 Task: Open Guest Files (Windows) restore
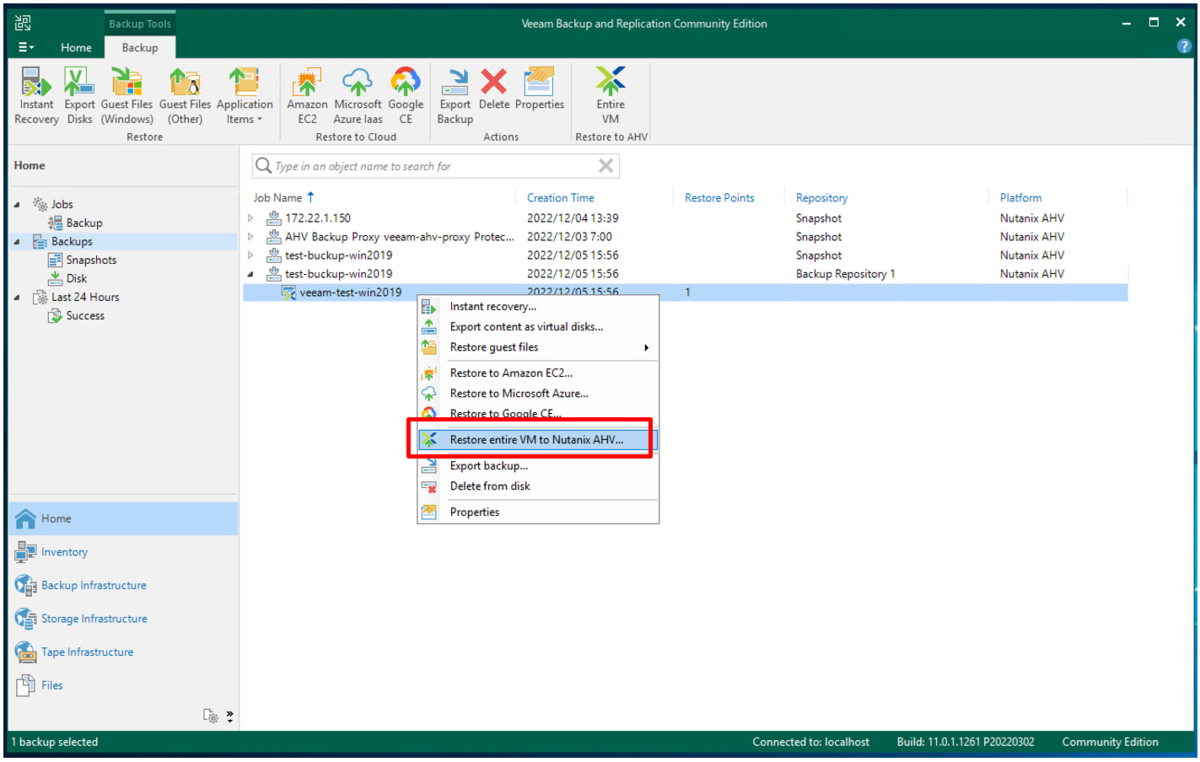point(127,96)
